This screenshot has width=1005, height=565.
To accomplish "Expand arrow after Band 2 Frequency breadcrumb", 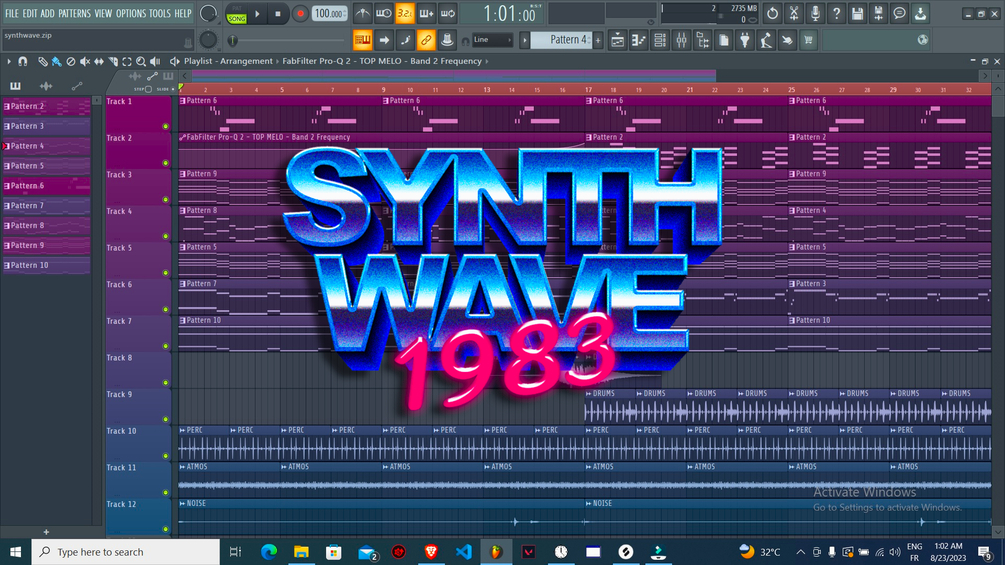I will coord(487,61).
